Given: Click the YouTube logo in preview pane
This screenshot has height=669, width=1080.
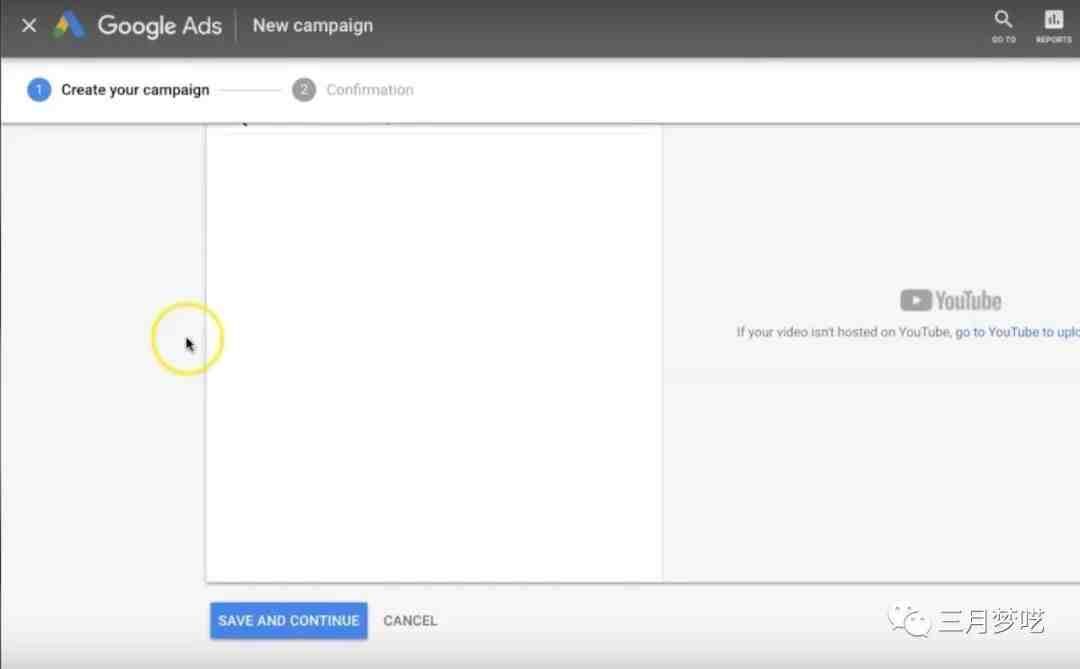Looking at the screenshot, I should [950, 301].
